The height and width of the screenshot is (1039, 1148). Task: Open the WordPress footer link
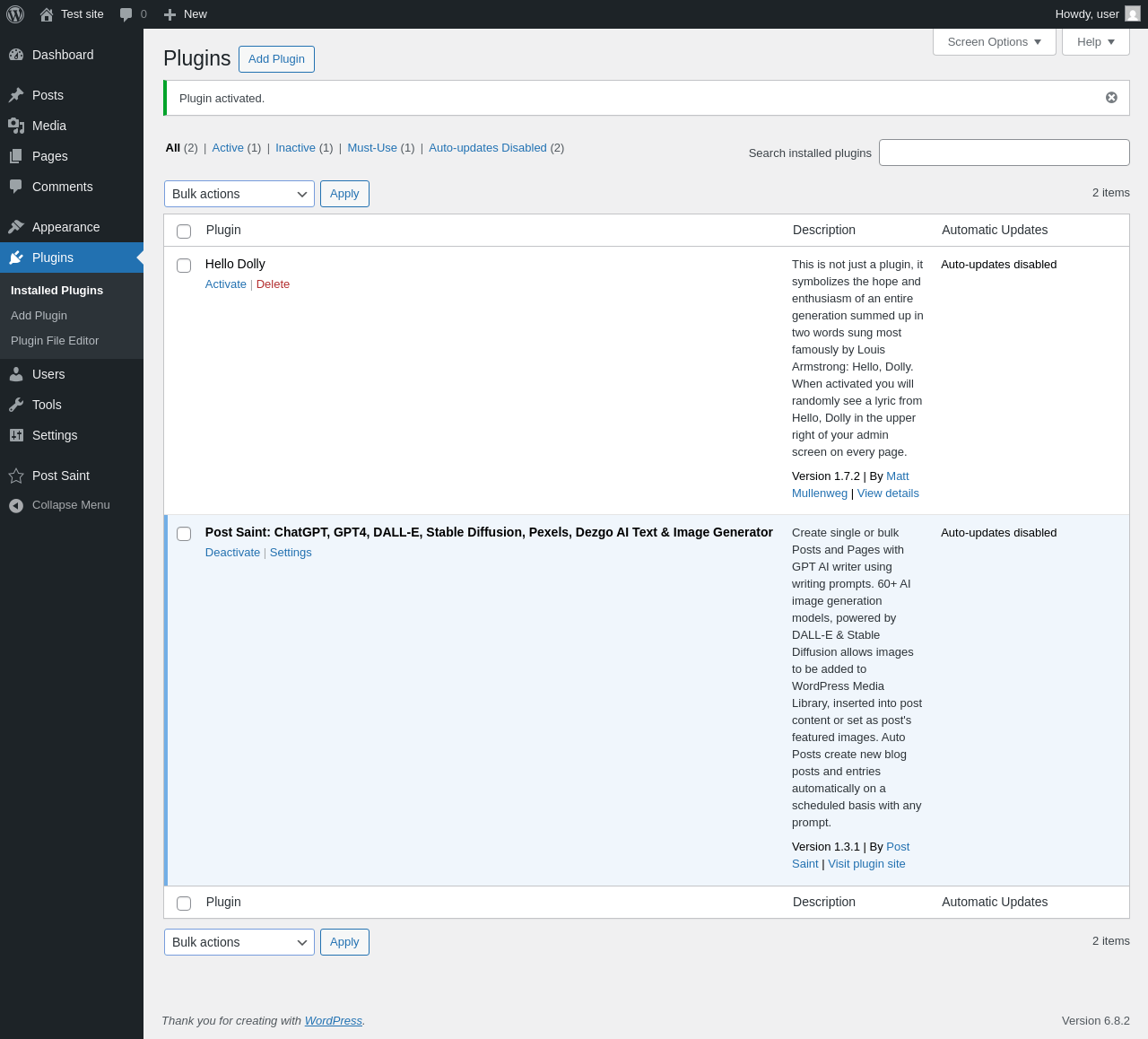[334, 1021]
